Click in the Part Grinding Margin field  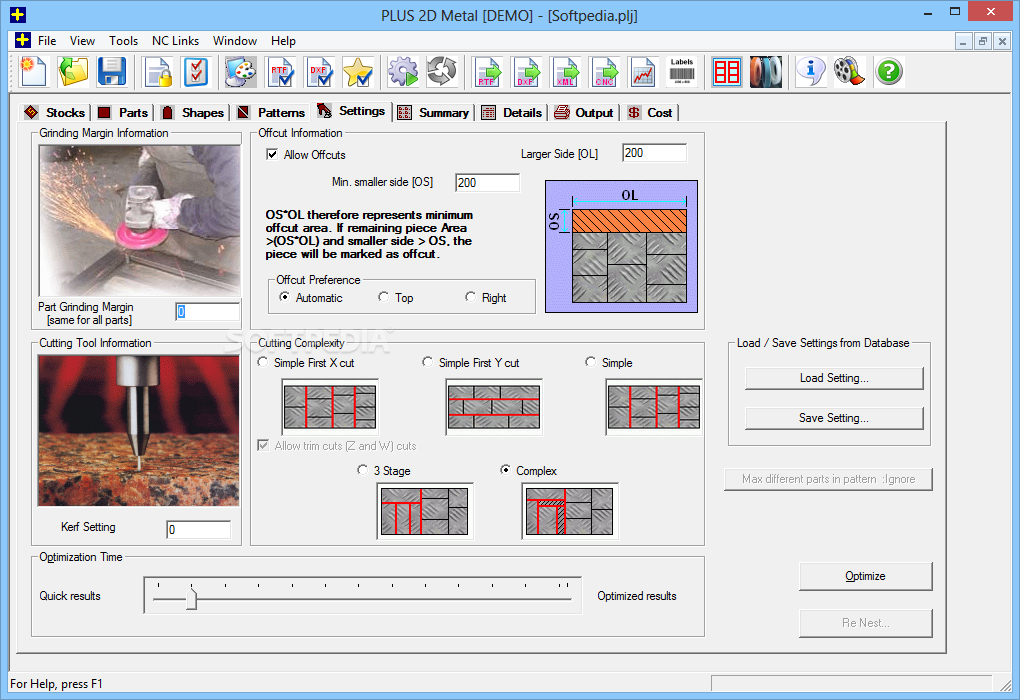[x=208, y=312]
